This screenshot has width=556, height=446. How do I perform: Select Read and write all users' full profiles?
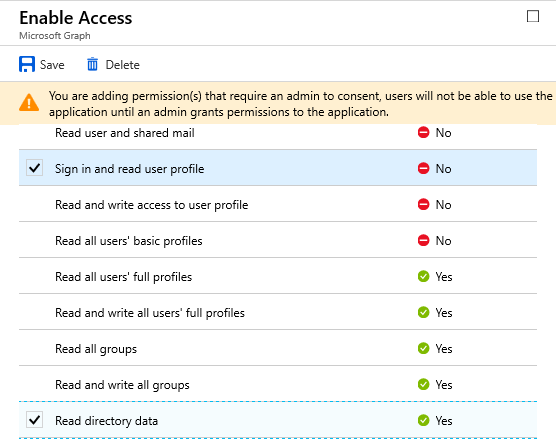click(x=278, y=312)
